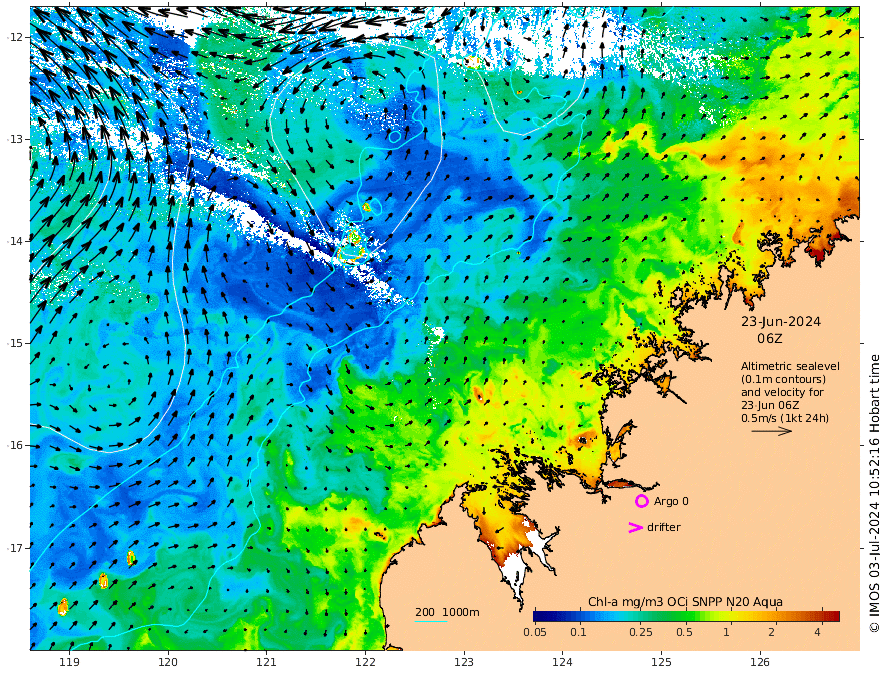Click the '0.5m/s (1kt 24h)' text
The height and width of the screenshot is (680, 880).
coord(785,418)
